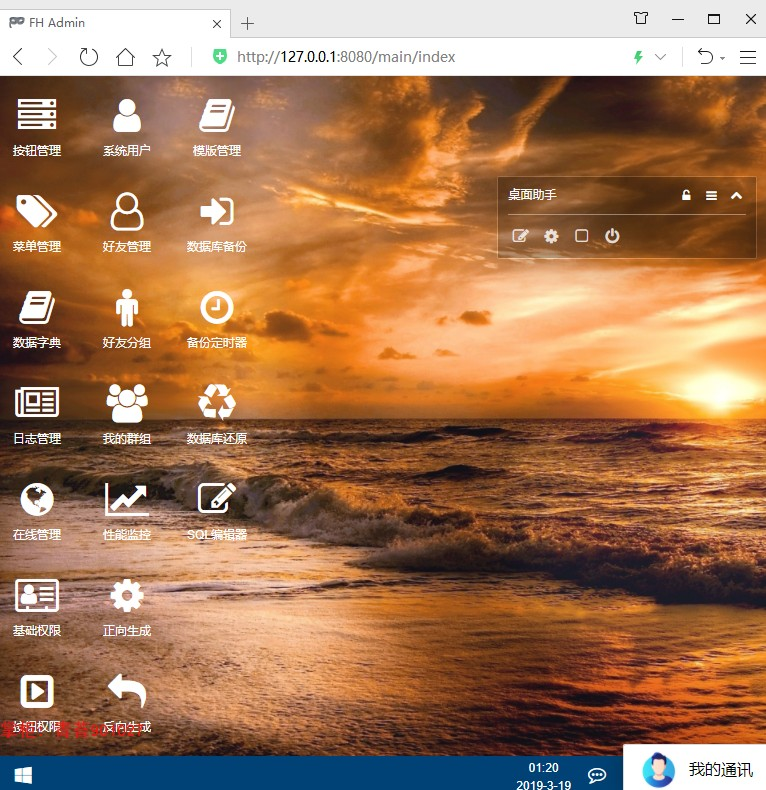The height and width of the screenshot is (790, 766).
Task: Open the chat message icon in taskbar
Action: tap(597, 775)
